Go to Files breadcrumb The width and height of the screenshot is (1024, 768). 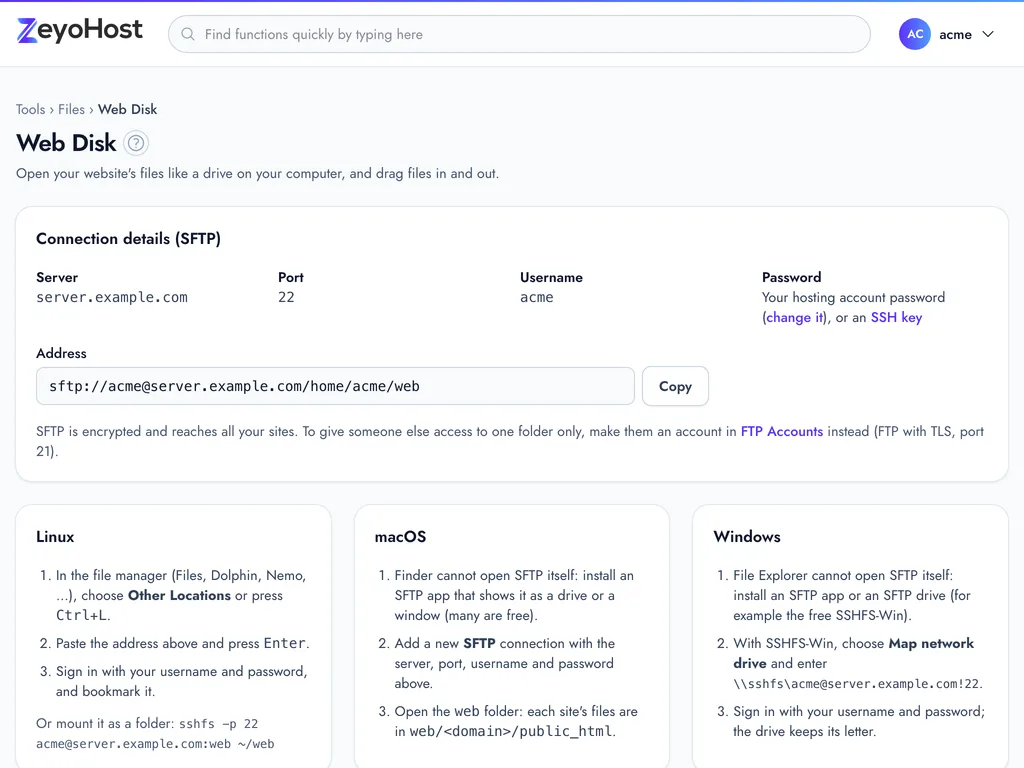pos(71,109)
